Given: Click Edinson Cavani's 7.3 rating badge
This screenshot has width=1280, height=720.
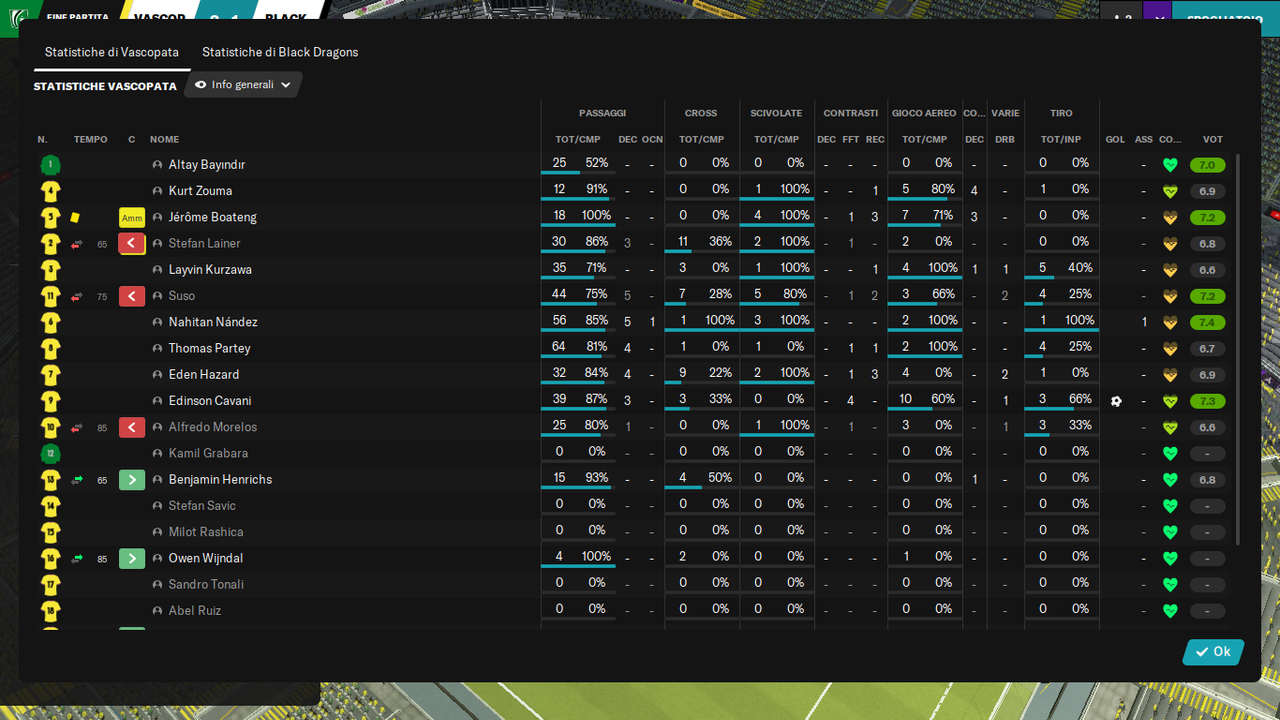Looking at the screenshot, I should click(x=1207, y=401).
